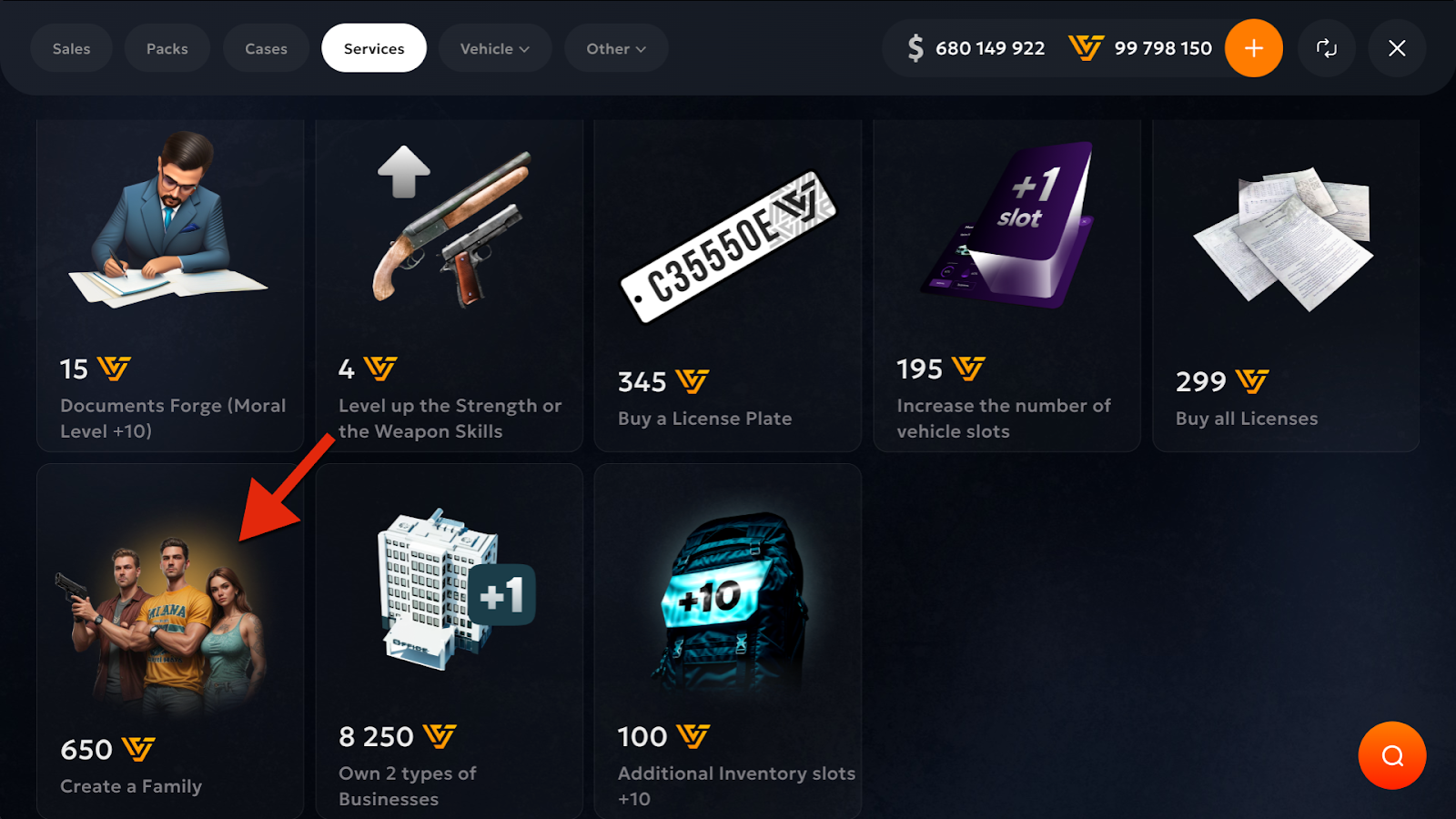Click the shotgun and pistol upgrade image
Image resolution: width=1456 pixels, height=819 pixels.
tap(451, 227)
